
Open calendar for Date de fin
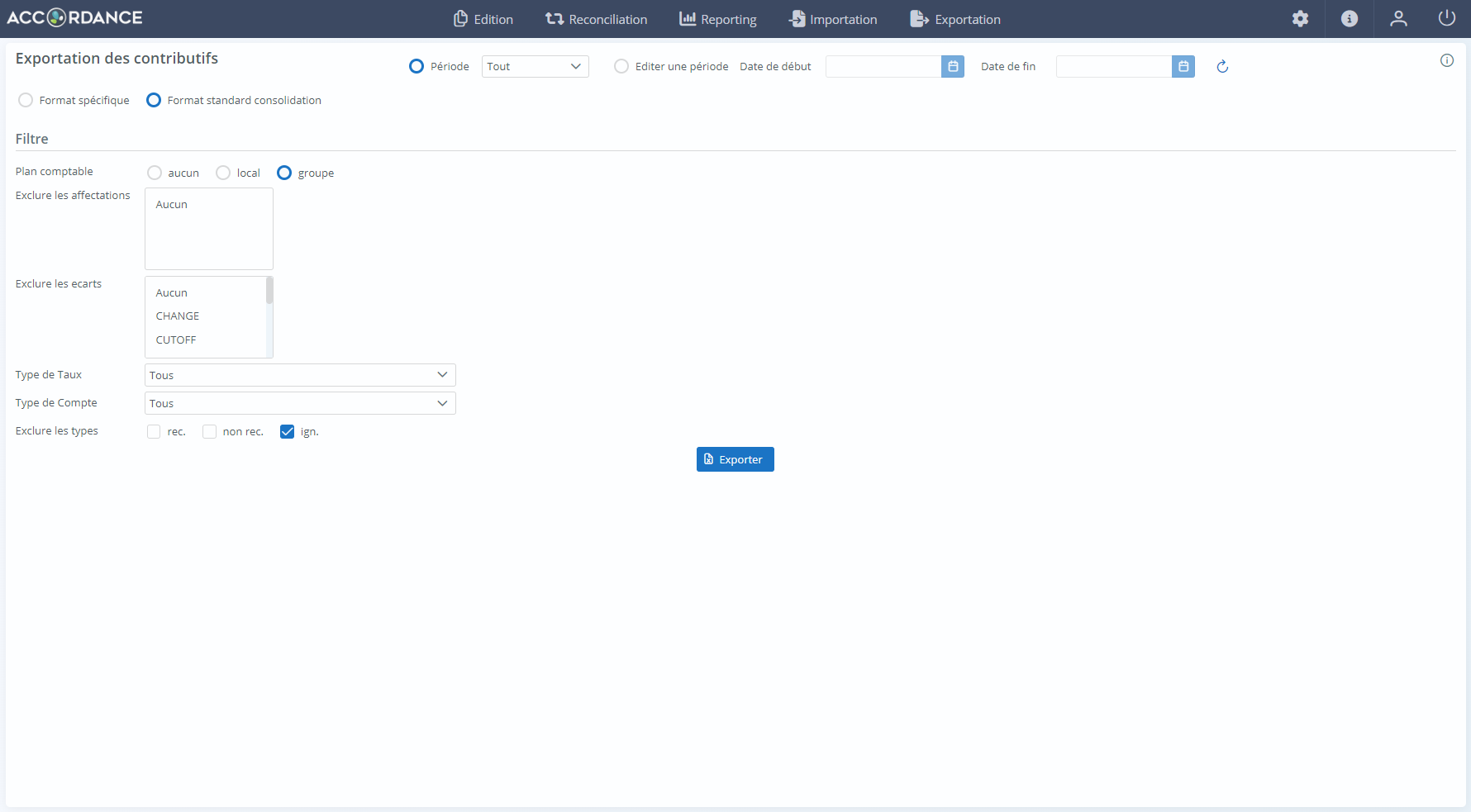[1183, 66]
